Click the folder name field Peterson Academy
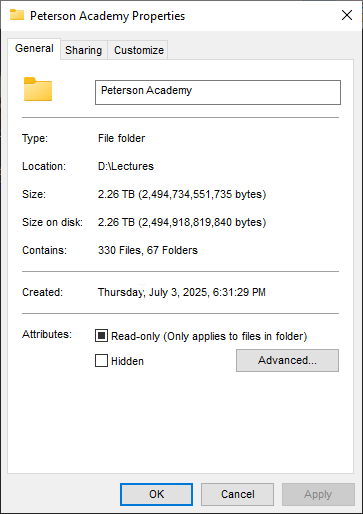Image resolution: width=363 pixels, height=514 pixels. (218, 92)
